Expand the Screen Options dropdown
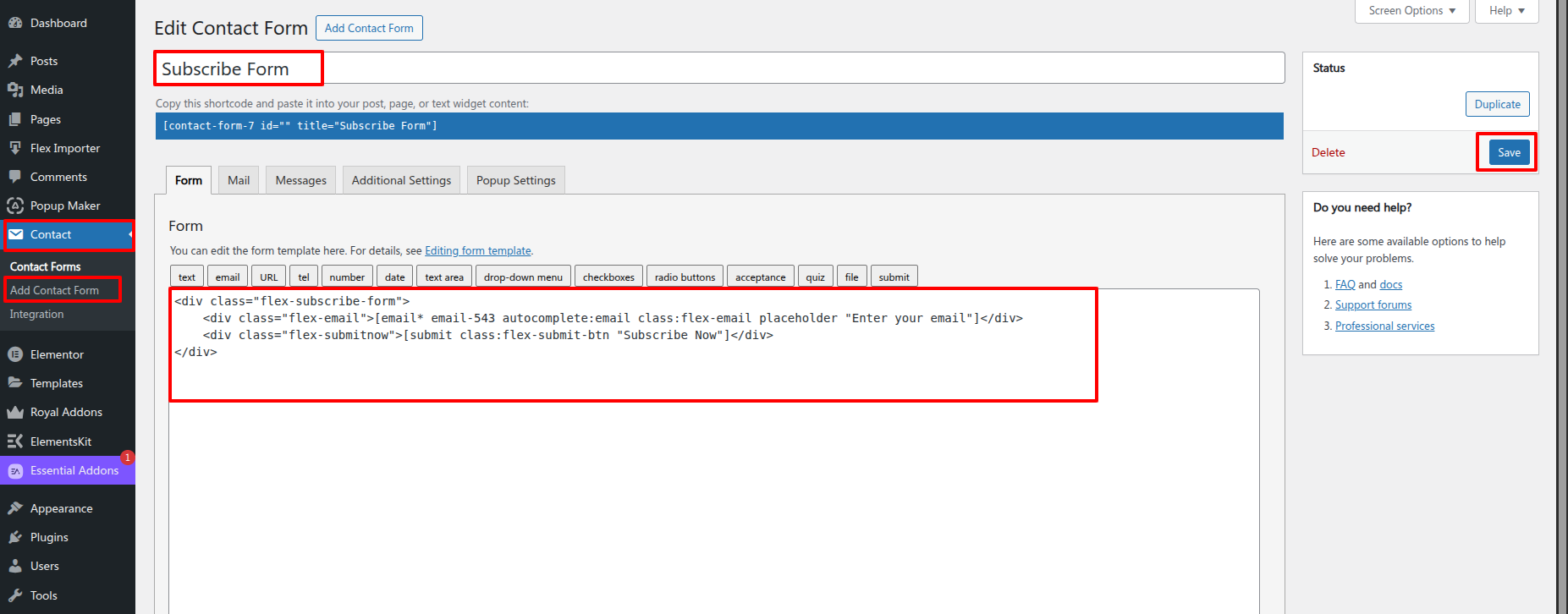Image resolution: width=1568 pixels, height=614 pixels. [x=1411, y=11]
